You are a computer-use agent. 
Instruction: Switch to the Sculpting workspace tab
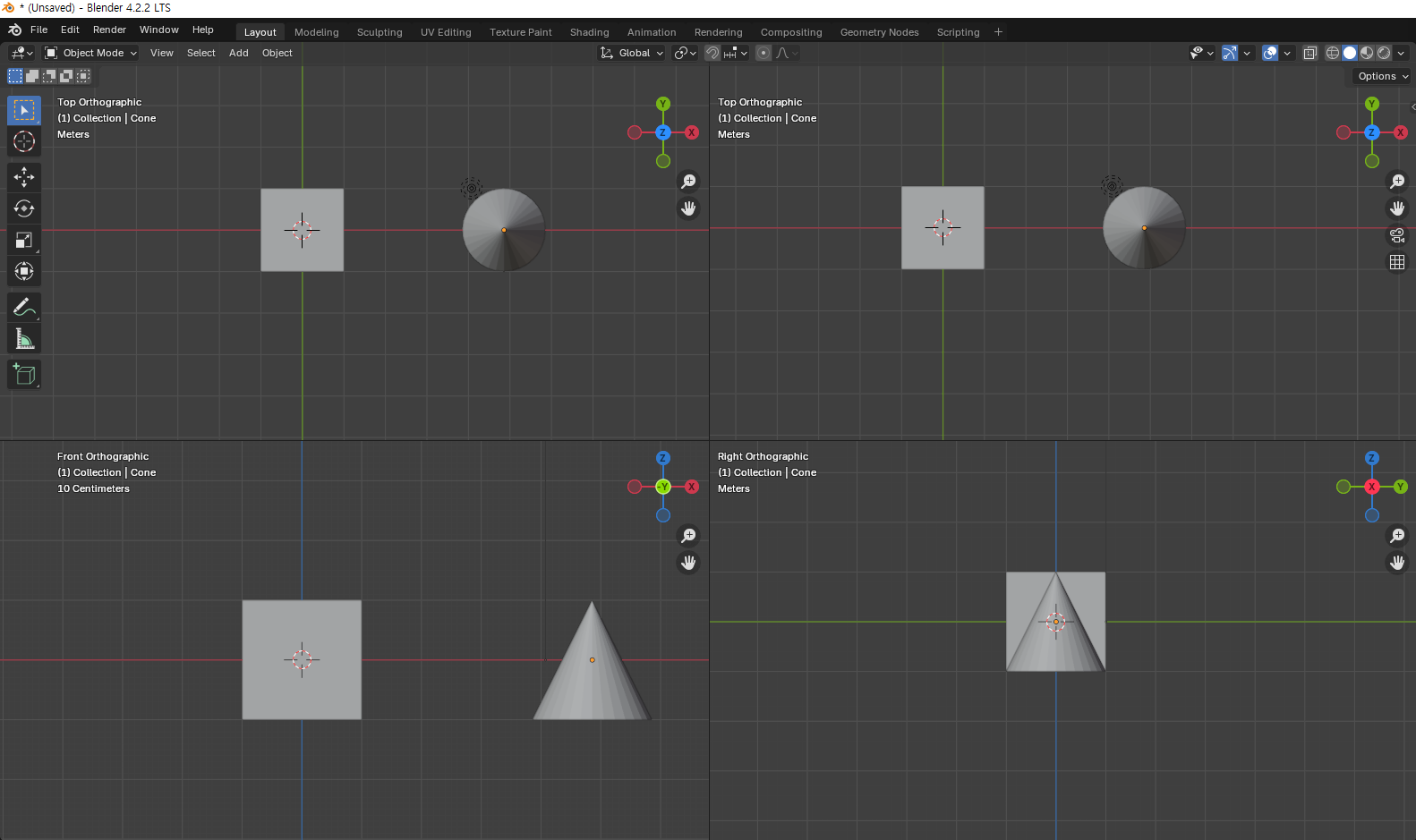pyautogui.click(x=380, y=32)
